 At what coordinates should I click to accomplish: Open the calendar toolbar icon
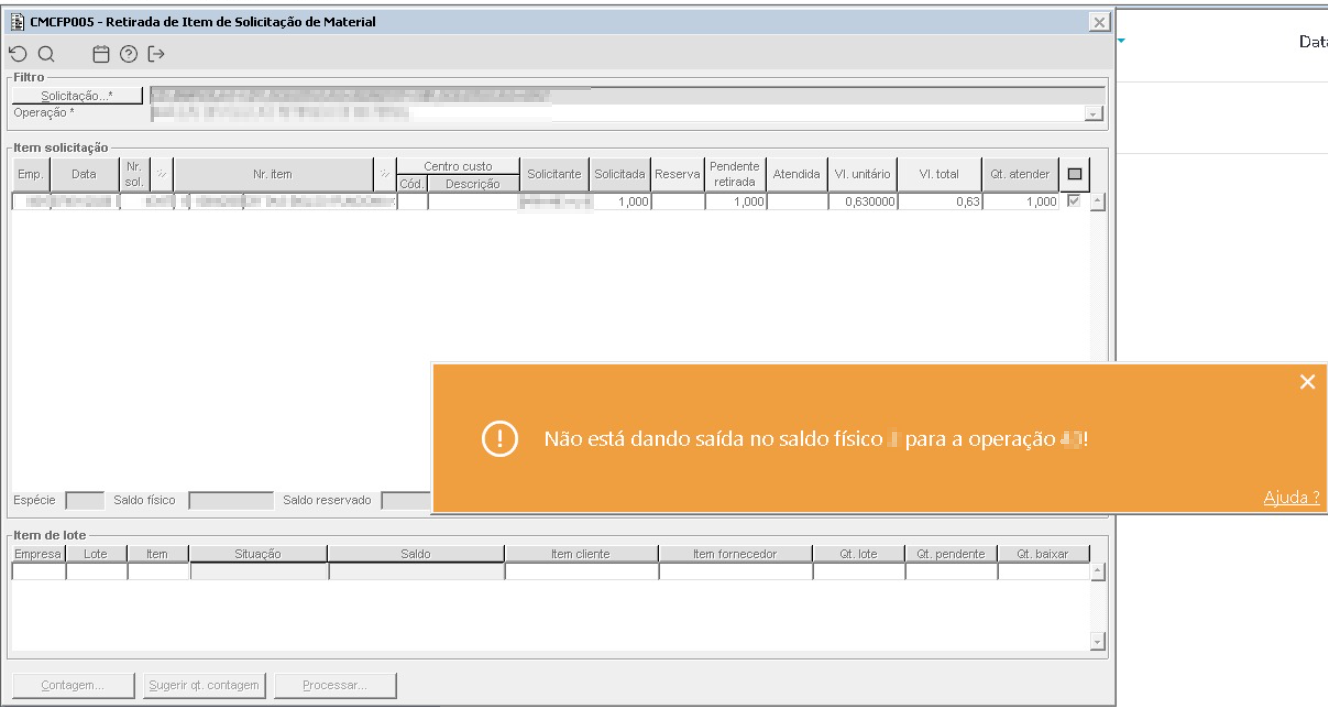click(100, 53)
